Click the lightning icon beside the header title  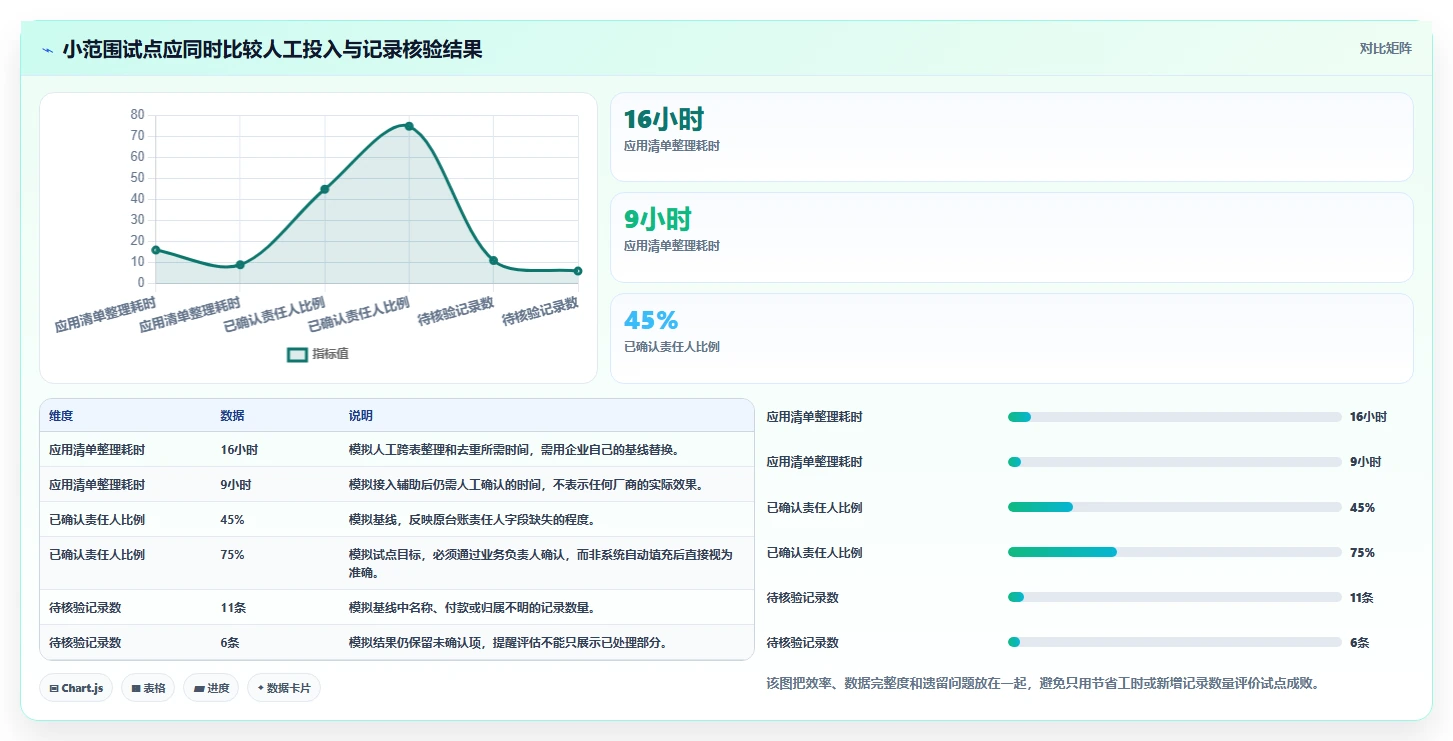47,49
